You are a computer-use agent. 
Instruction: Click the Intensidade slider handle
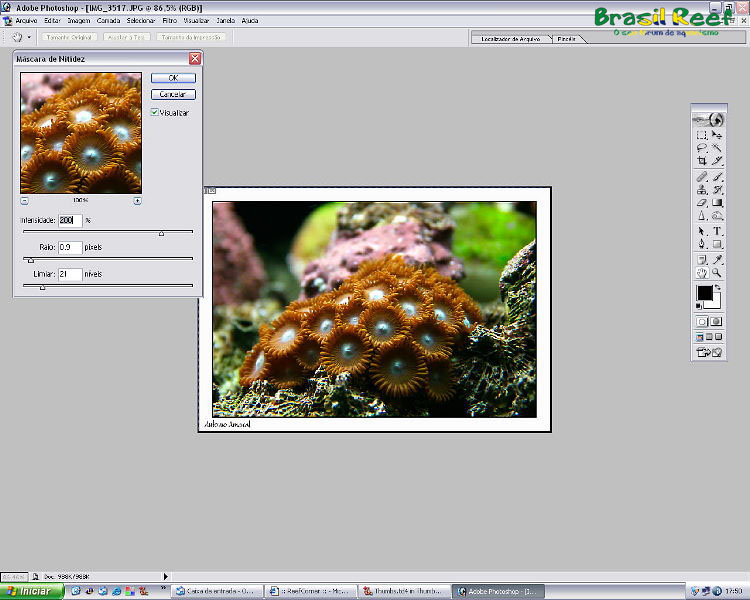[161, 233]
